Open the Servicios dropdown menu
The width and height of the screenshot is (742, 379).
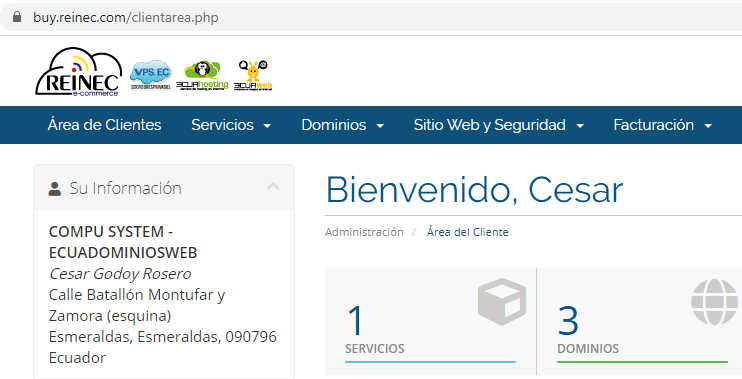click(x=231, y=125)
